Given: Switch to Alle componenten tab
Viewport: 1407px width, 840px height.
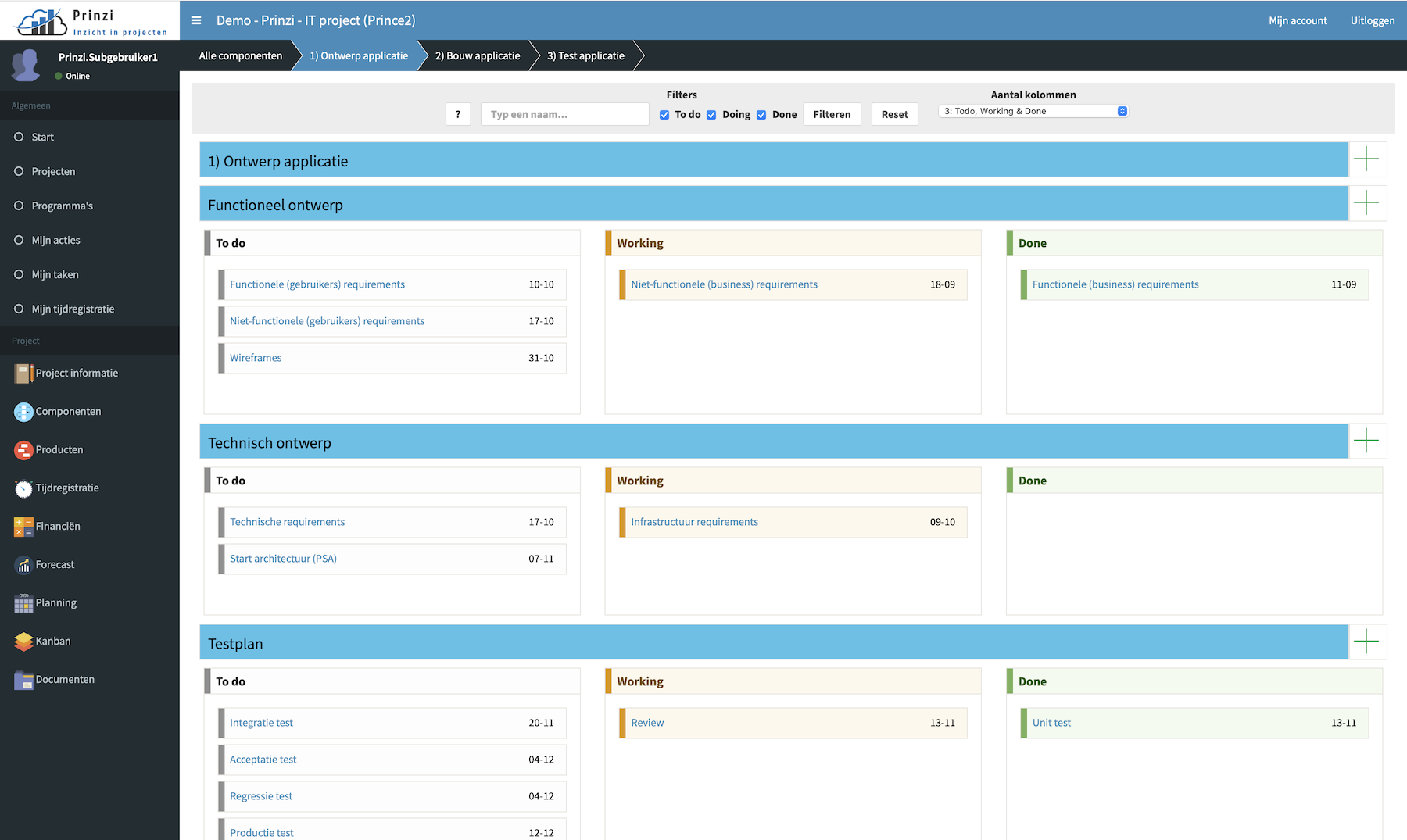Looking at the screenshot, I should (241, 55).
